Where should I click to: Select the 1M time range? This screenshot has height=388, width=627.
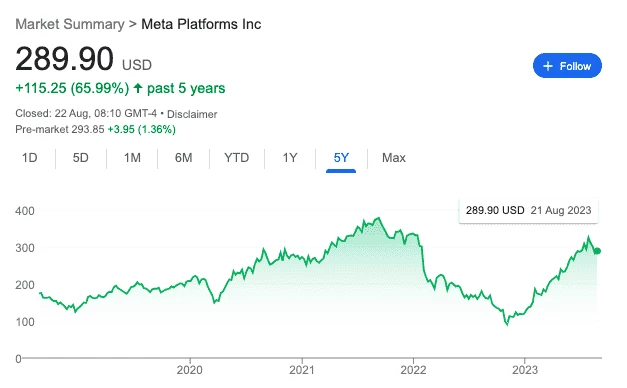click(132, 158)
